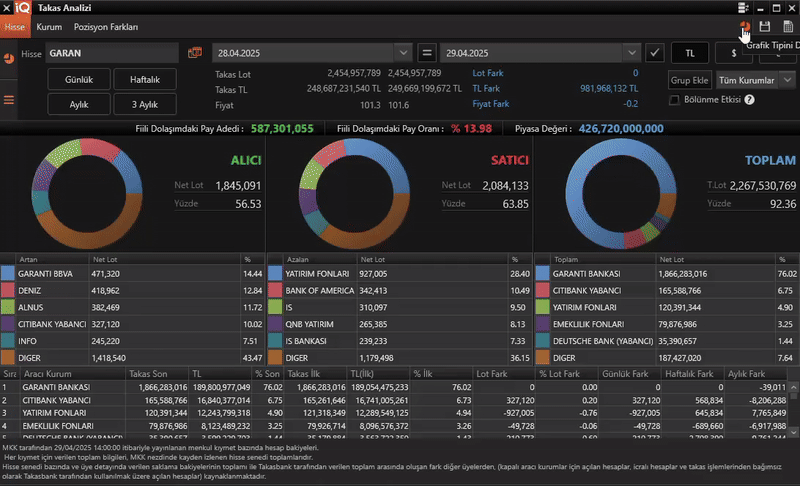
Task: Click the TOPLAM donut chart
Action: click(x=621, y=193)
